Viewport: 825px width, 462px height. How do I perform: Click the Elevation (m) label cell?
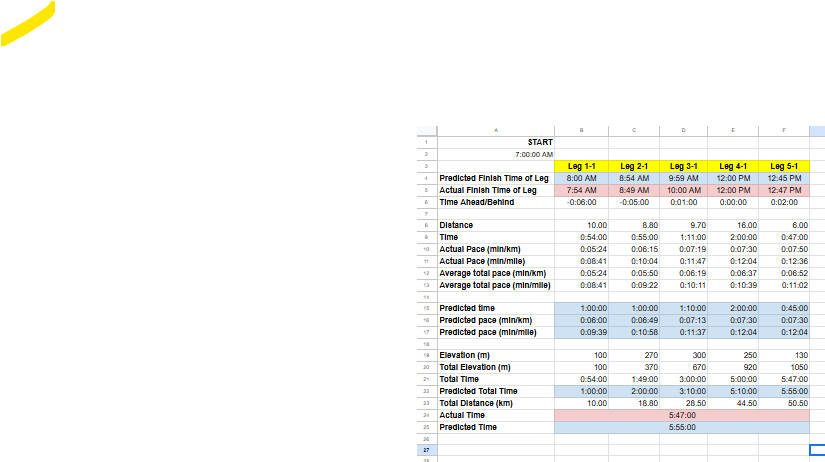tap(464, 355)
